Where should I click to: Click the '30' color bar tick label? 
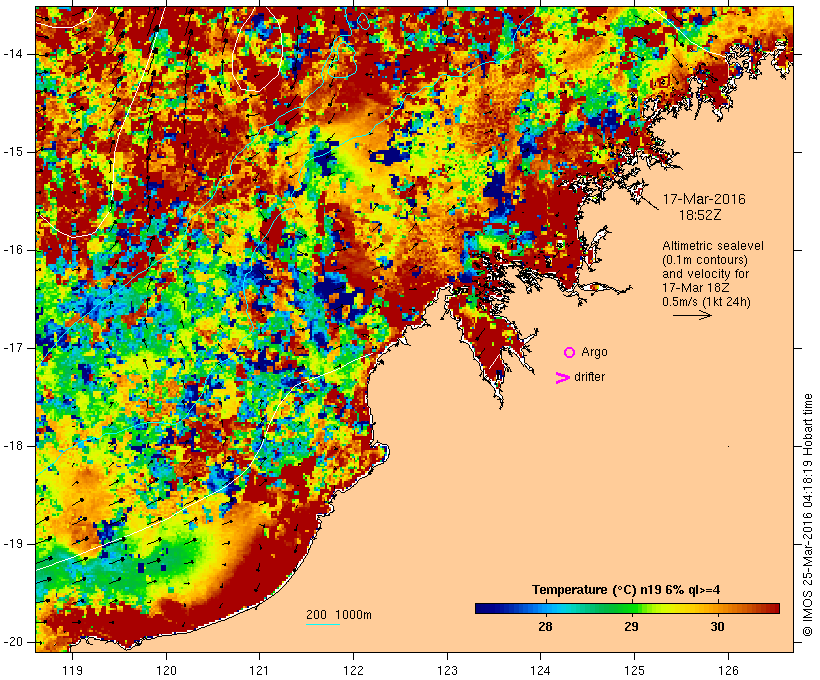tap(718, 627)
